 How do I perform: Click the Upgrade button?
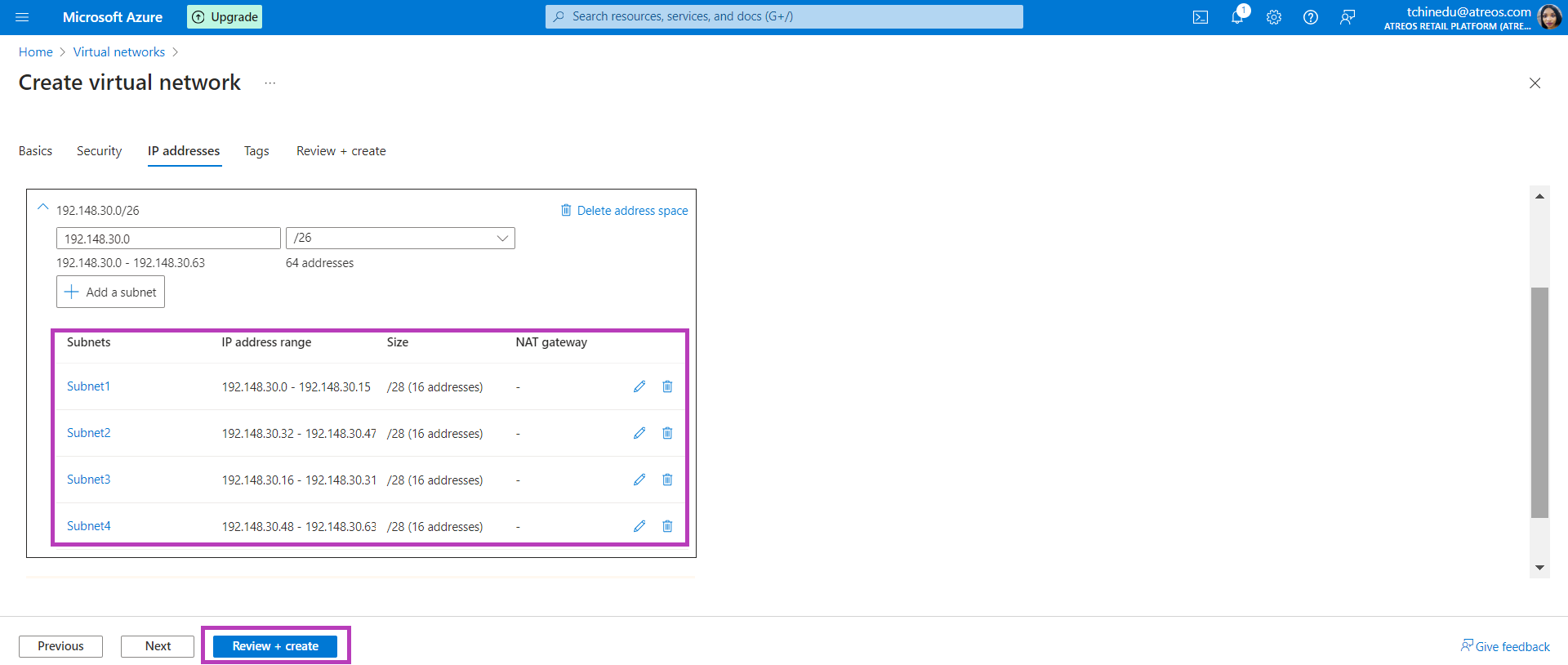225,17
